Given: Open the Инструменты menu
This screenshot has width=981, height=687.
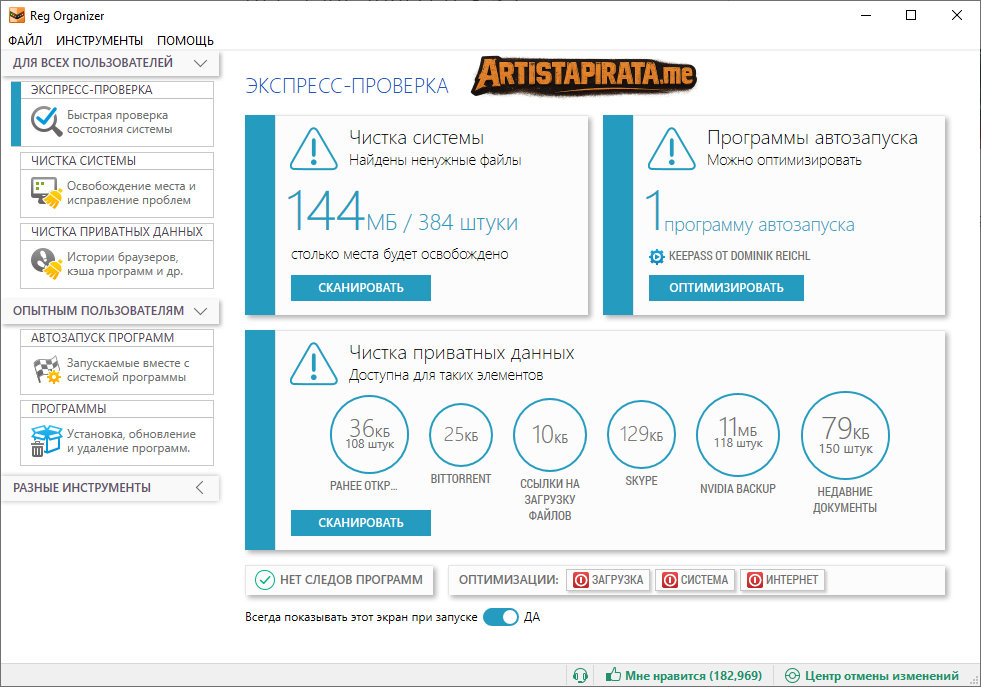Looking at the screenshot, I should (99, 41).
